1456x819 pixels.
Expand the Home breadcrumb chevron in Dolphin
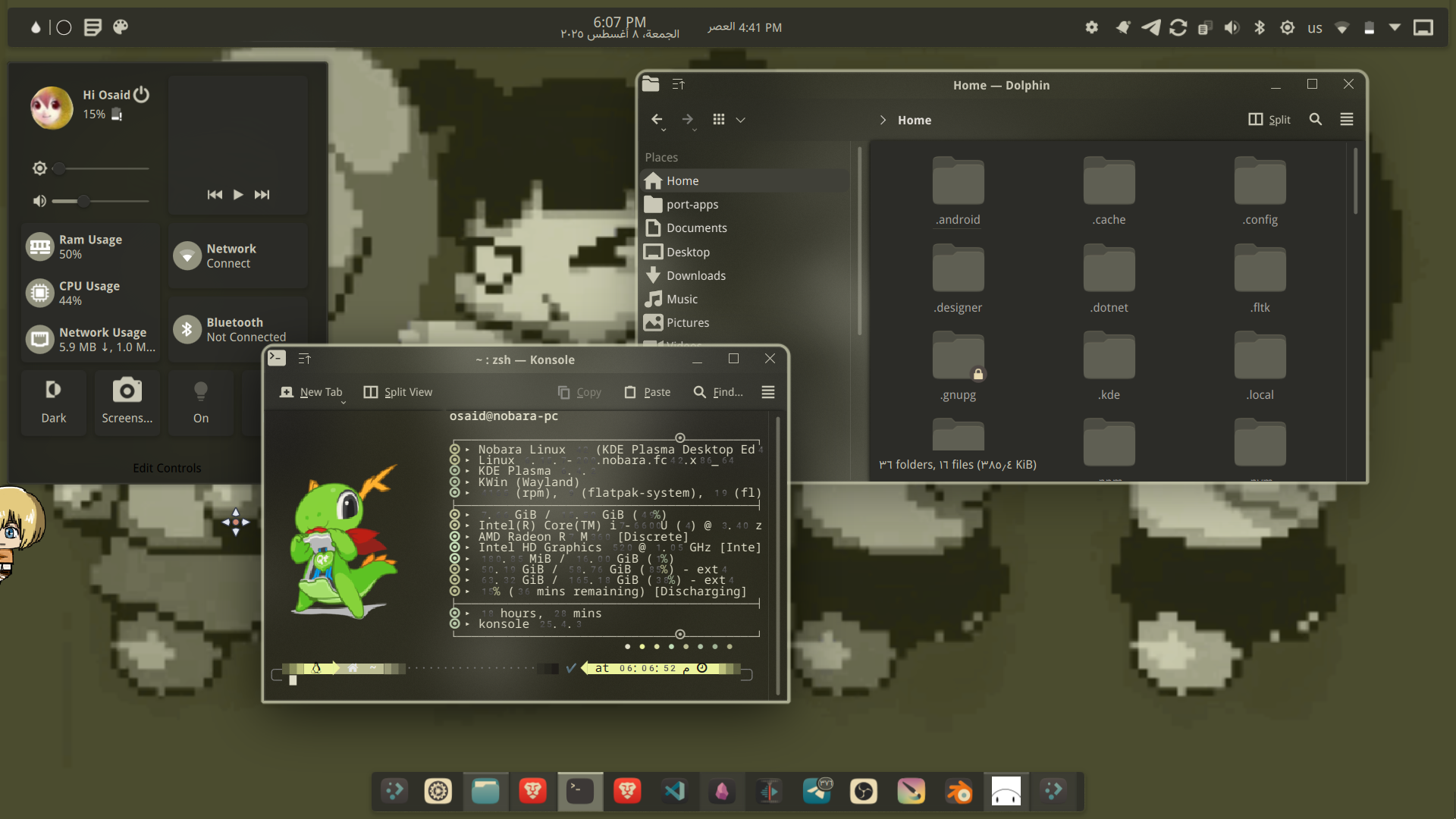pyautogui.click(x=883, y=120)
